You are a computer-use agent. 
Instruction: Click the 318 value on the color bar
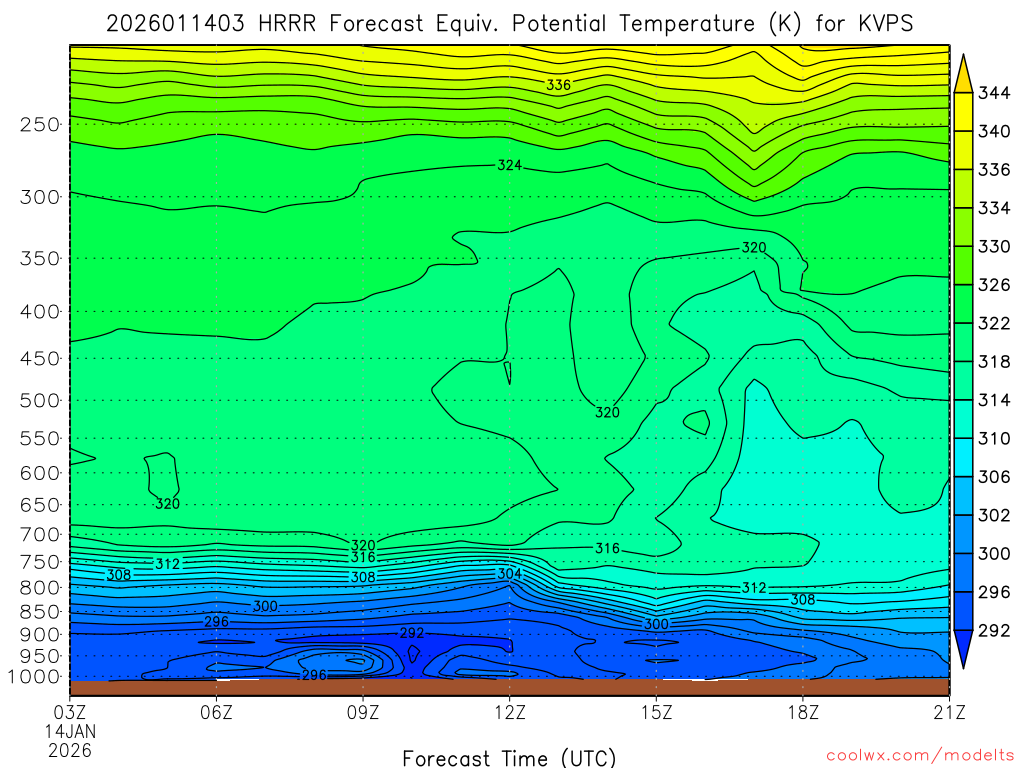pos(994,361)
